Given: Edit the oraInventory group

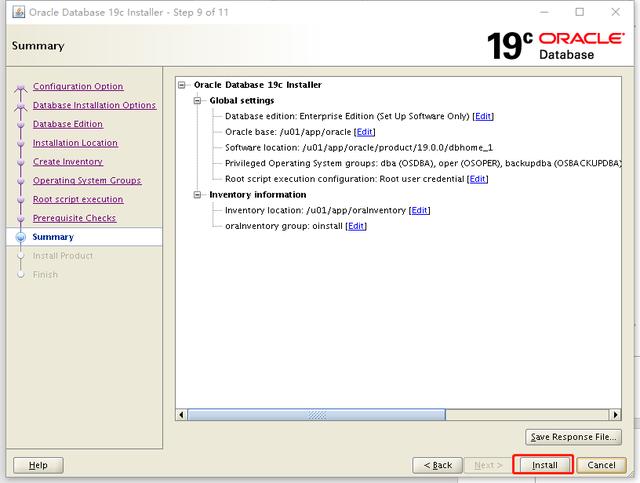Looking at the screenshot, I should click(356, 226).
